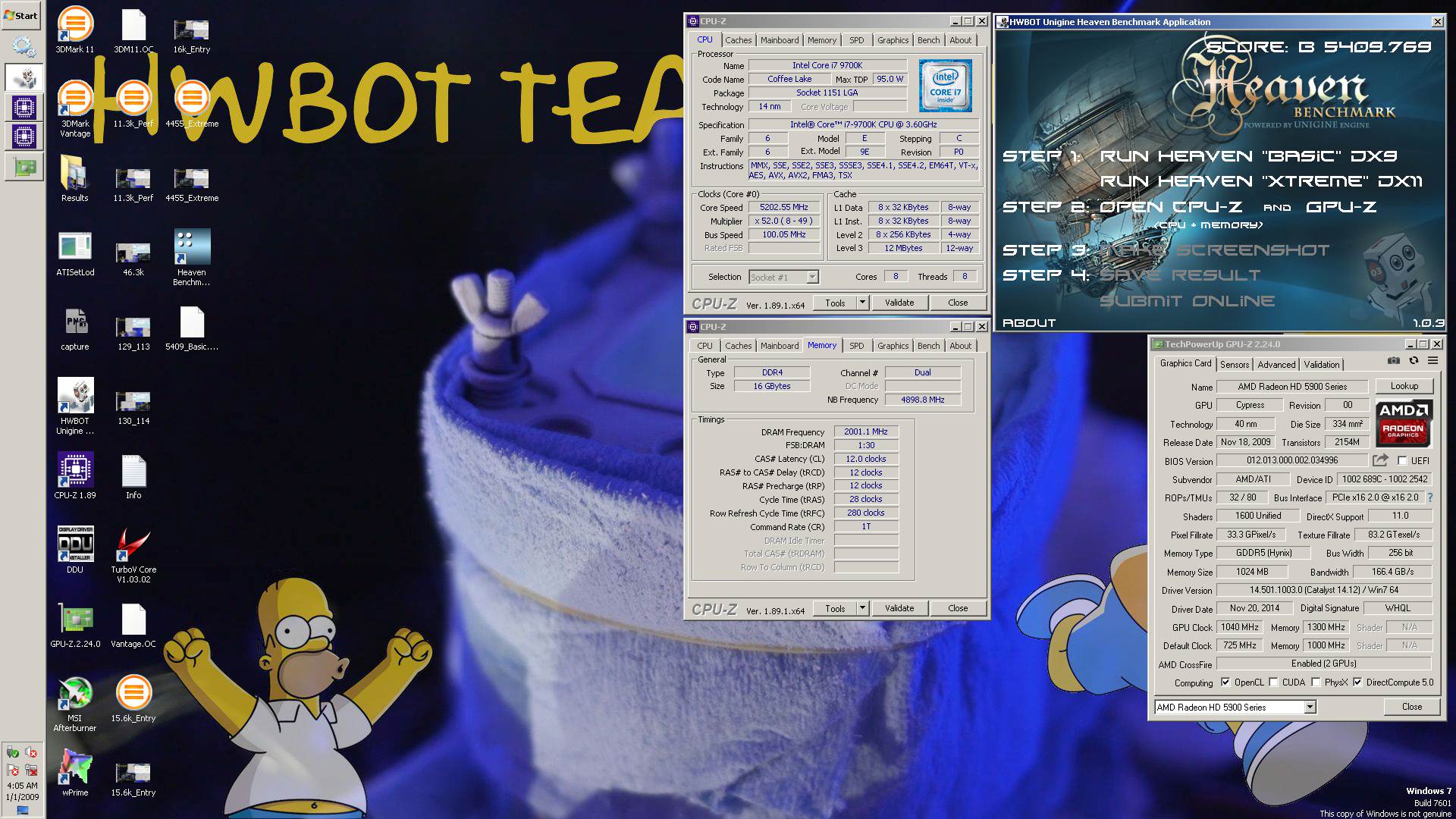
Task: Click the Lookup button in GPU-Z
Action: click(1404, 386)
